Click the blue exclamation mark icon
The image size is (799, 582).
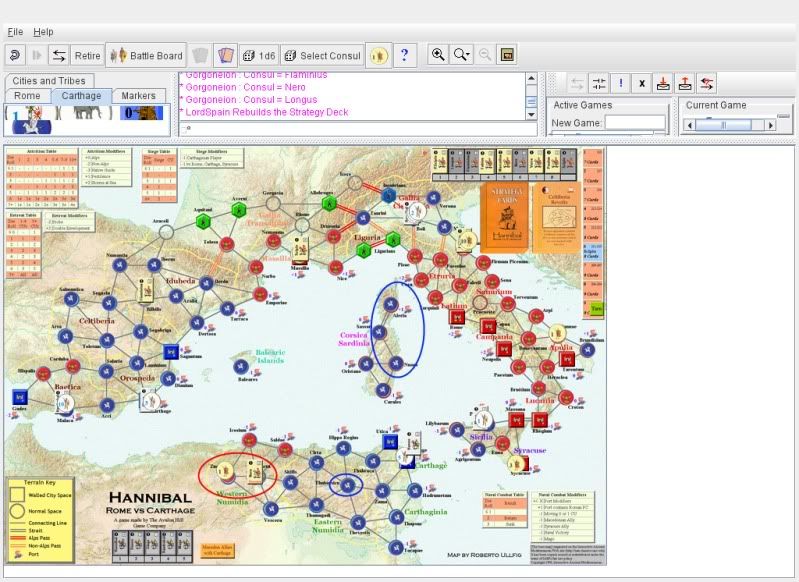tap(621, 83)
